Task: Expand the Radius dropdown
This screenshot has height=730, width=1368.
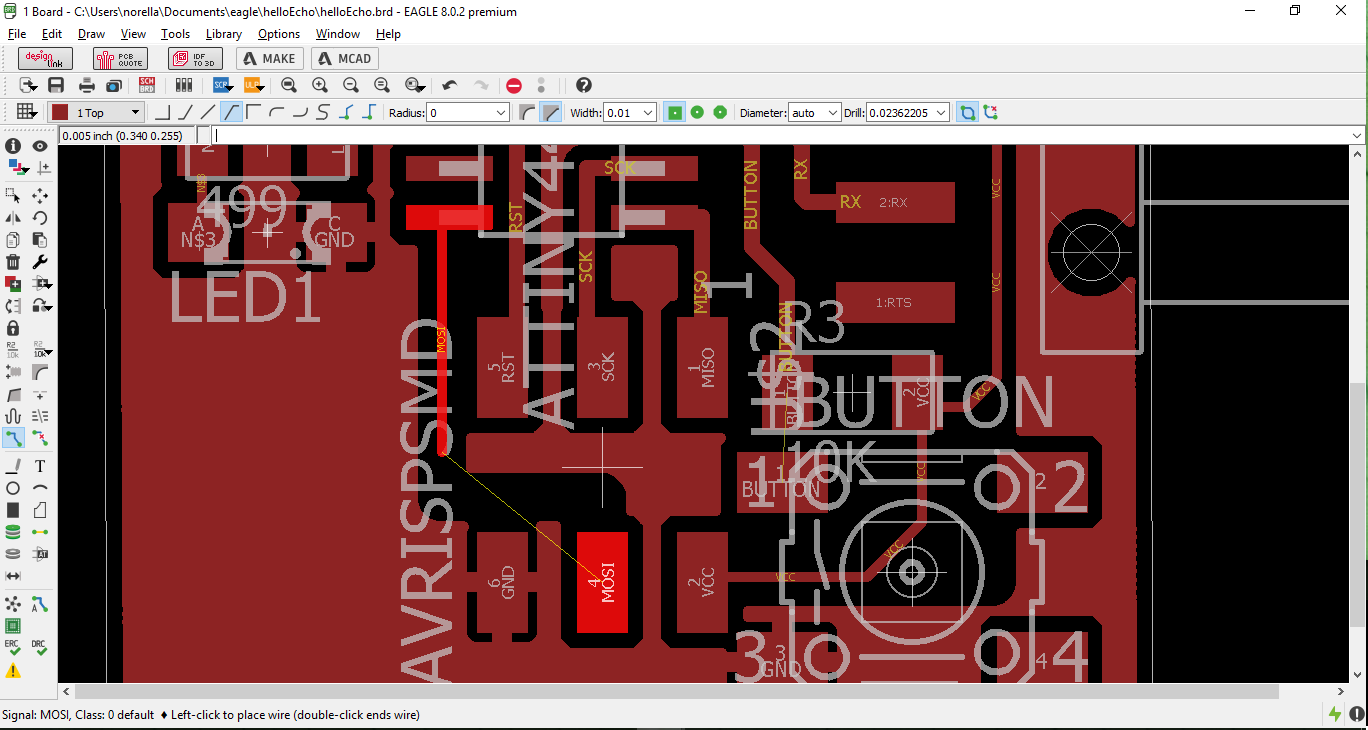Action: coord(502,113)
